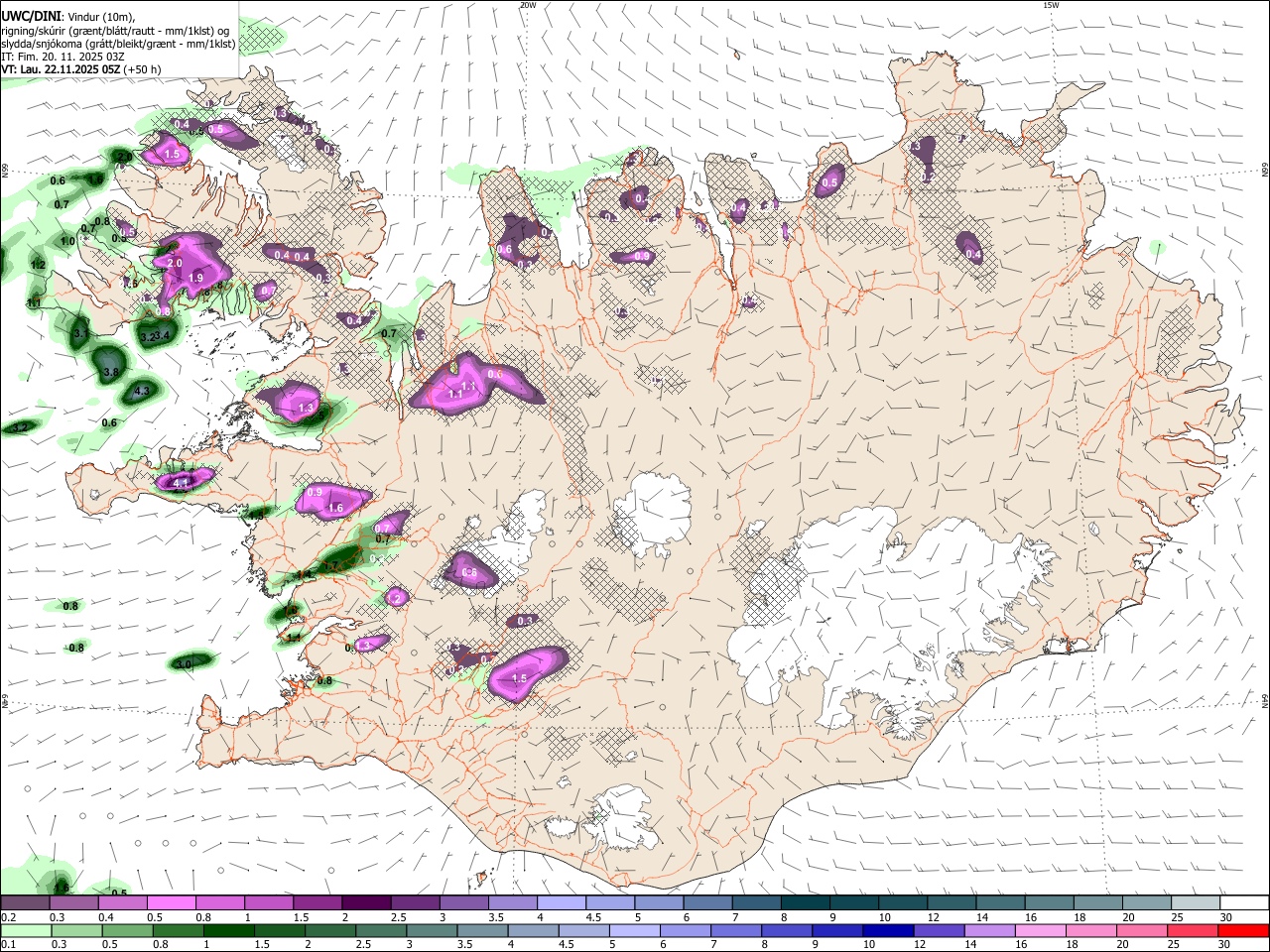Click the '1.3' snow value on the map
The height and width of the screenshot is (952, 1270).
tap(306, 408)
